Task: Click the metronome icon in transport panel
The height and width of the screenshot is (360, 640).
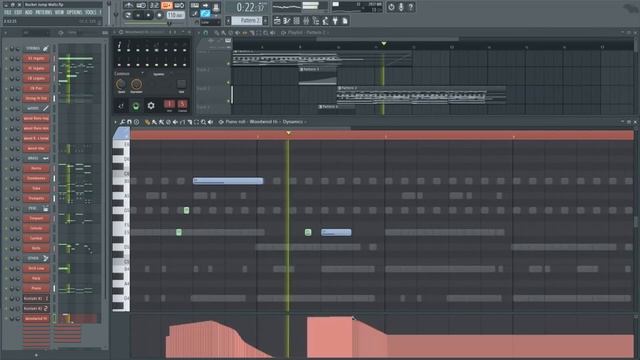Action: (x=129, y=5)
